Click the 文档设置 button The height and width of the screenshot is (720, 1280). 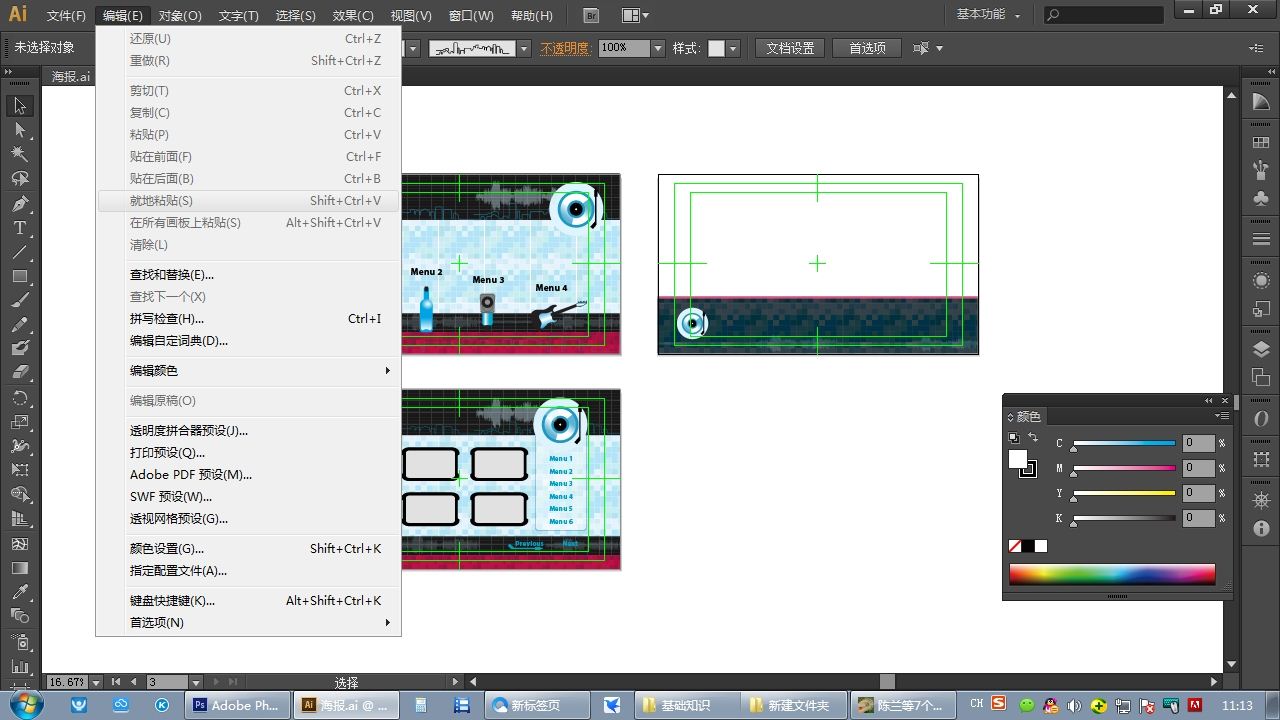point(790,48)
